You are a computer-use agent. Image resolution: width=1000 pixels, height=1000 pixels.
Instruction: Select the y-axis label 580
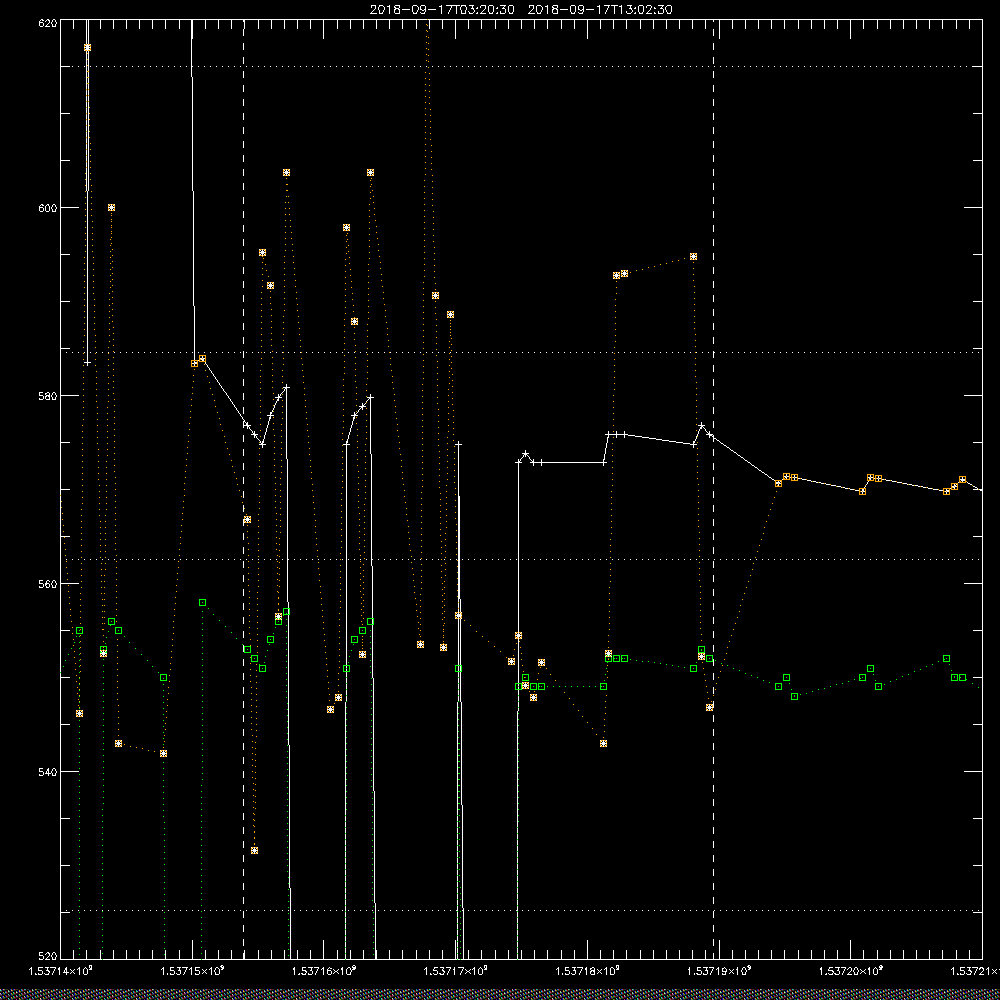(x=48, y=396)
